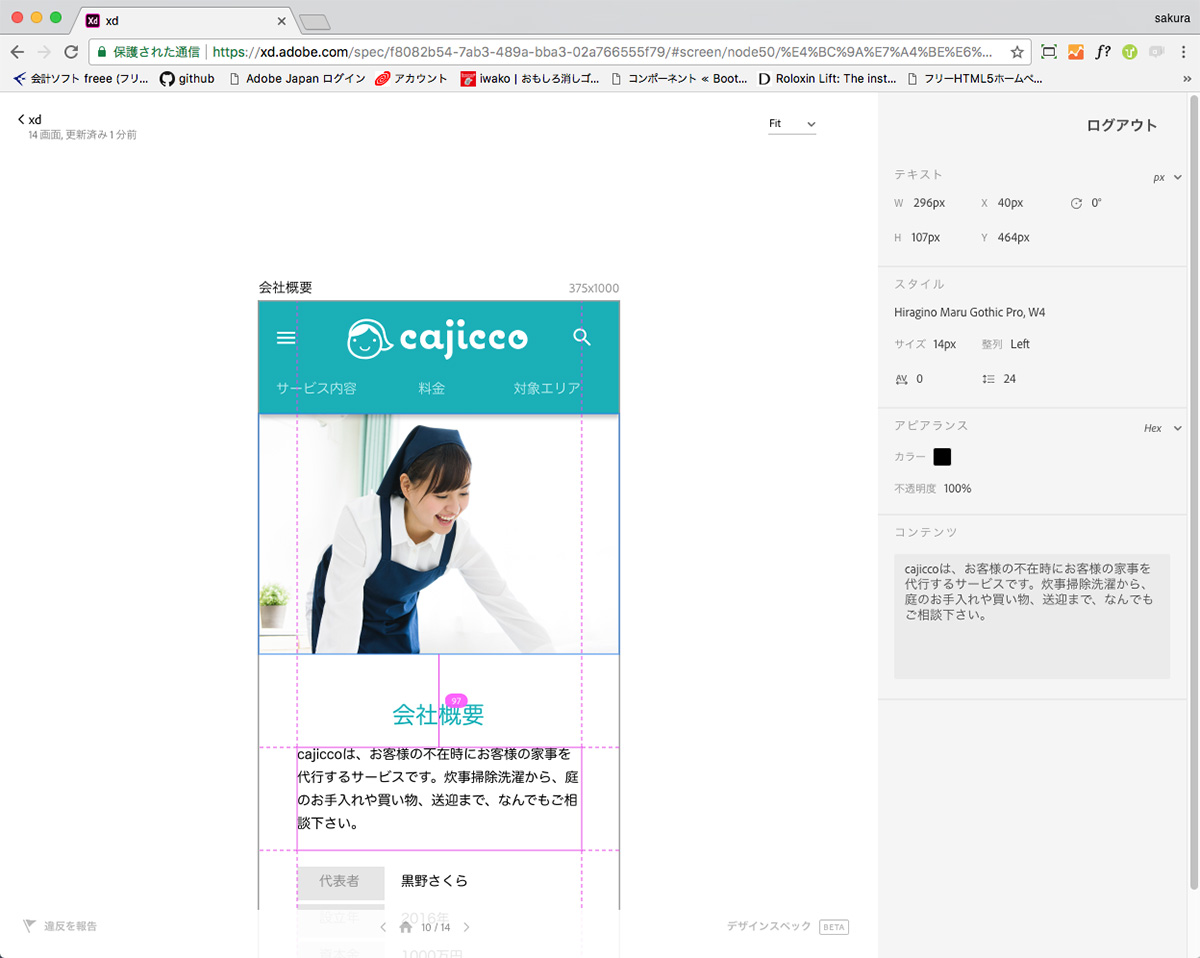Go back to the xd project list
The width and height of the screenshot is (1200, 958).
click(x=29, y=119)
